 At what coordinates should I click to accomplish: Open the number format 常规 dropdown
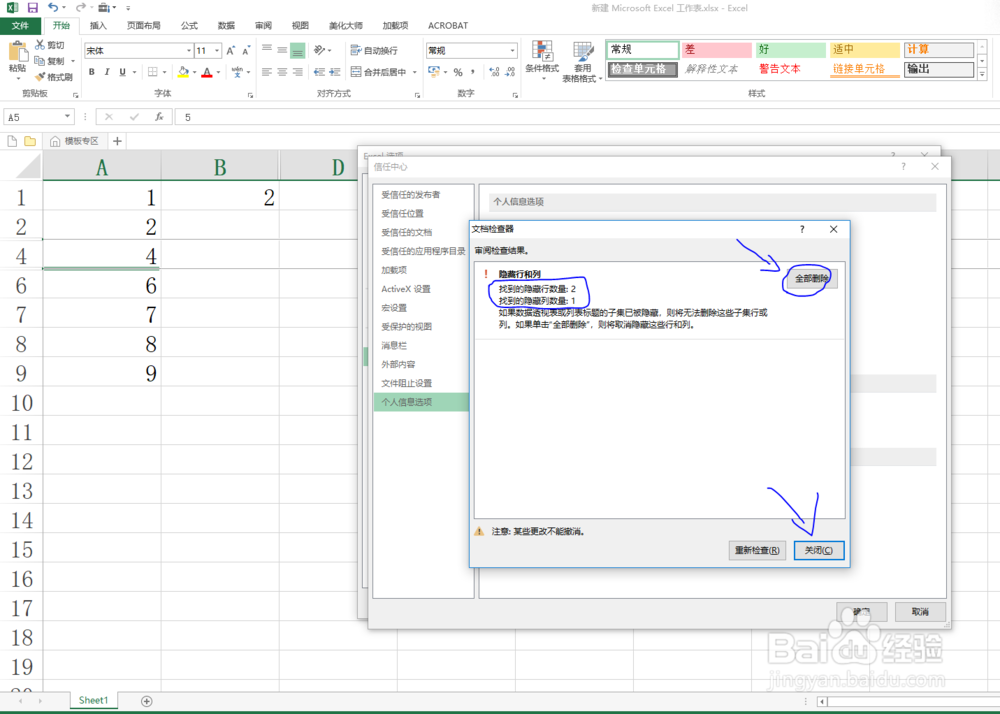point(512,50)
